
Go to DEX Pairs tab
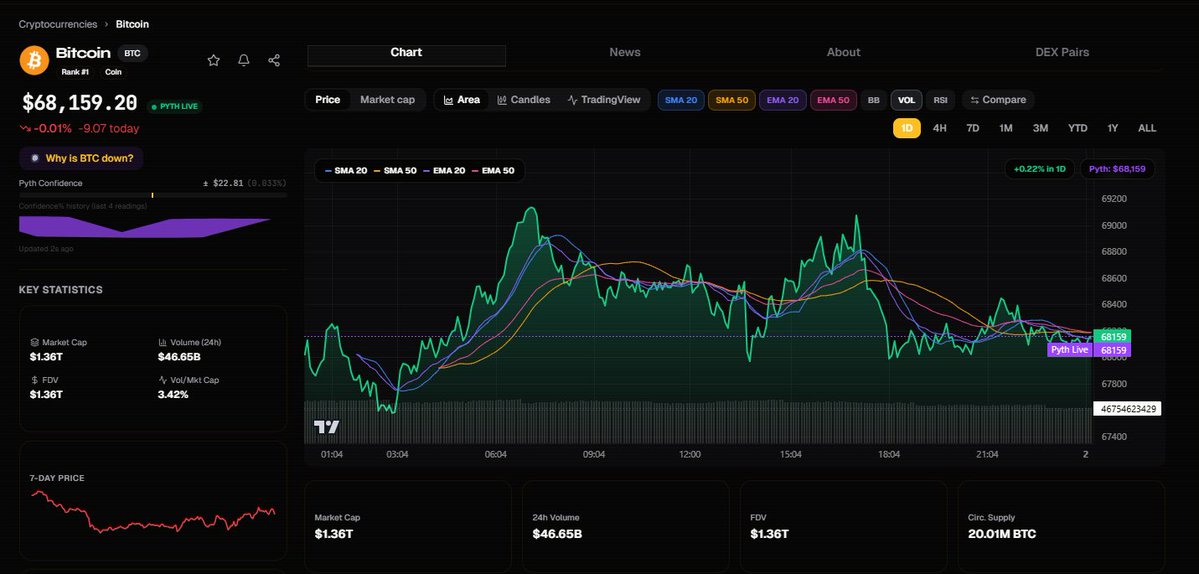(x=1062, y=53)
